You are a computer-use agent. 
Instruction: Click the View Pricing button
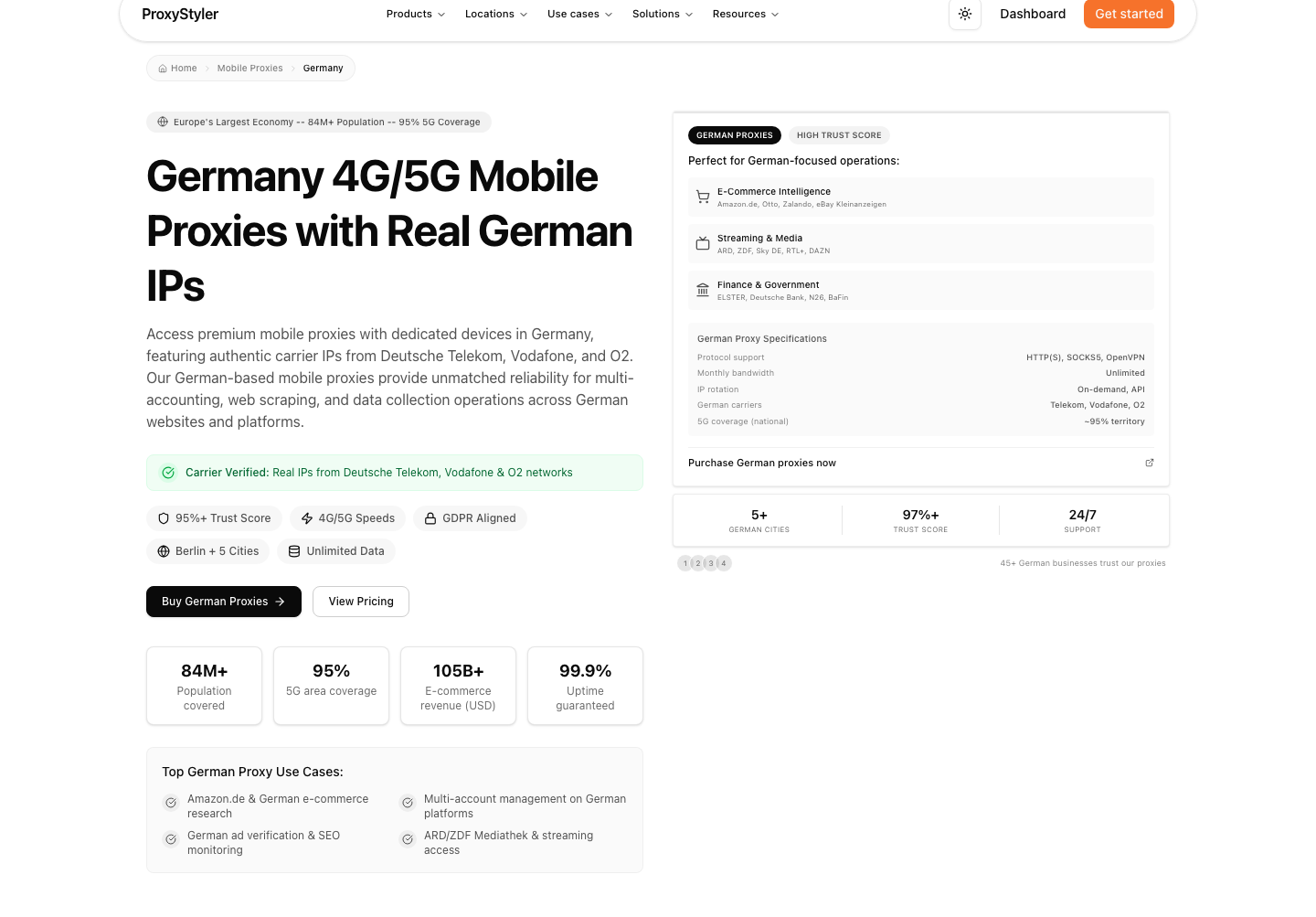[361, 602]
